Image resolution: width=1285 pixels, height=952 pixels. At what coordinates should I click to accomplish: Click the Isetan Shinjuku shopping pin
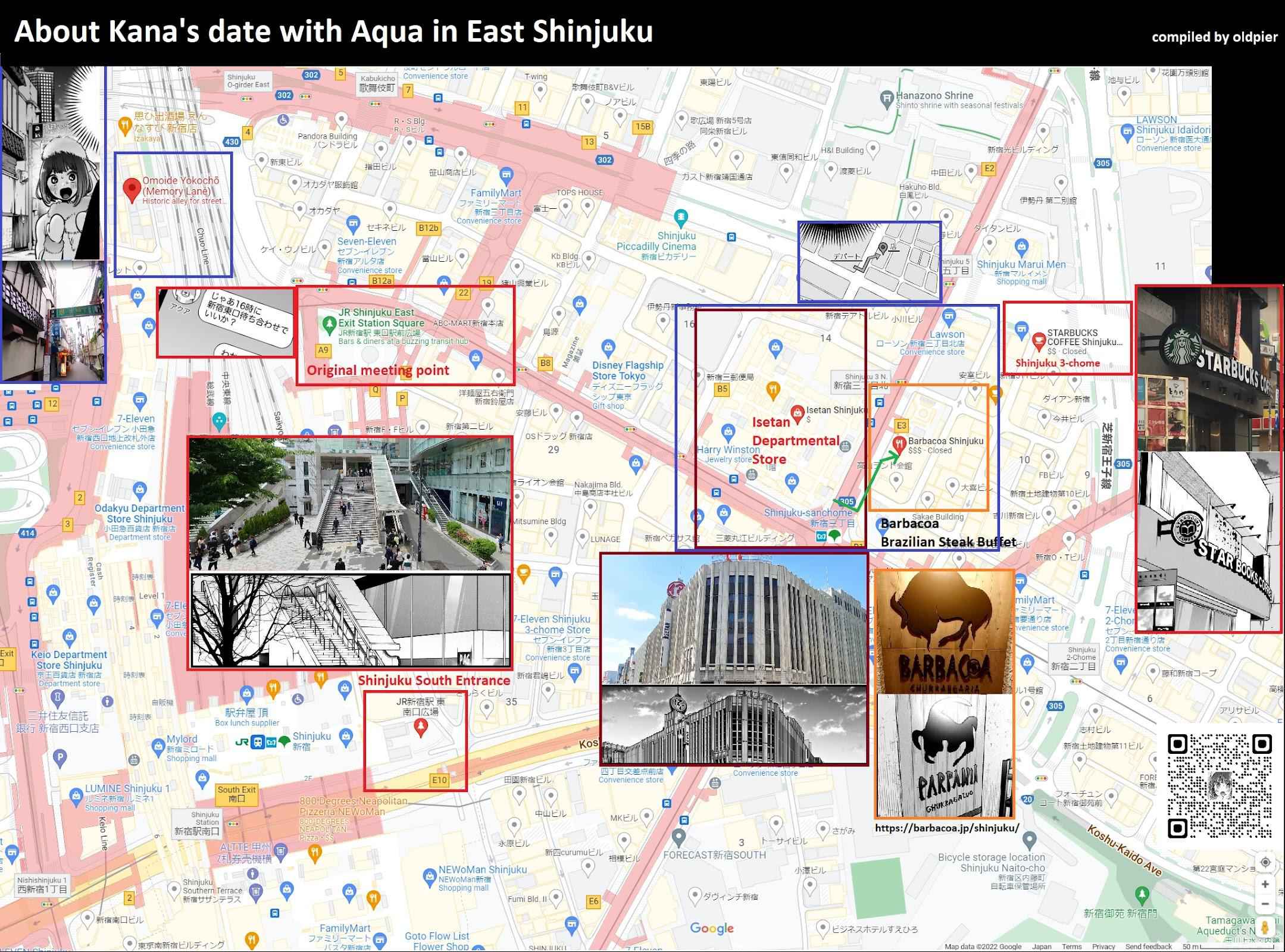tap(796, 412)
